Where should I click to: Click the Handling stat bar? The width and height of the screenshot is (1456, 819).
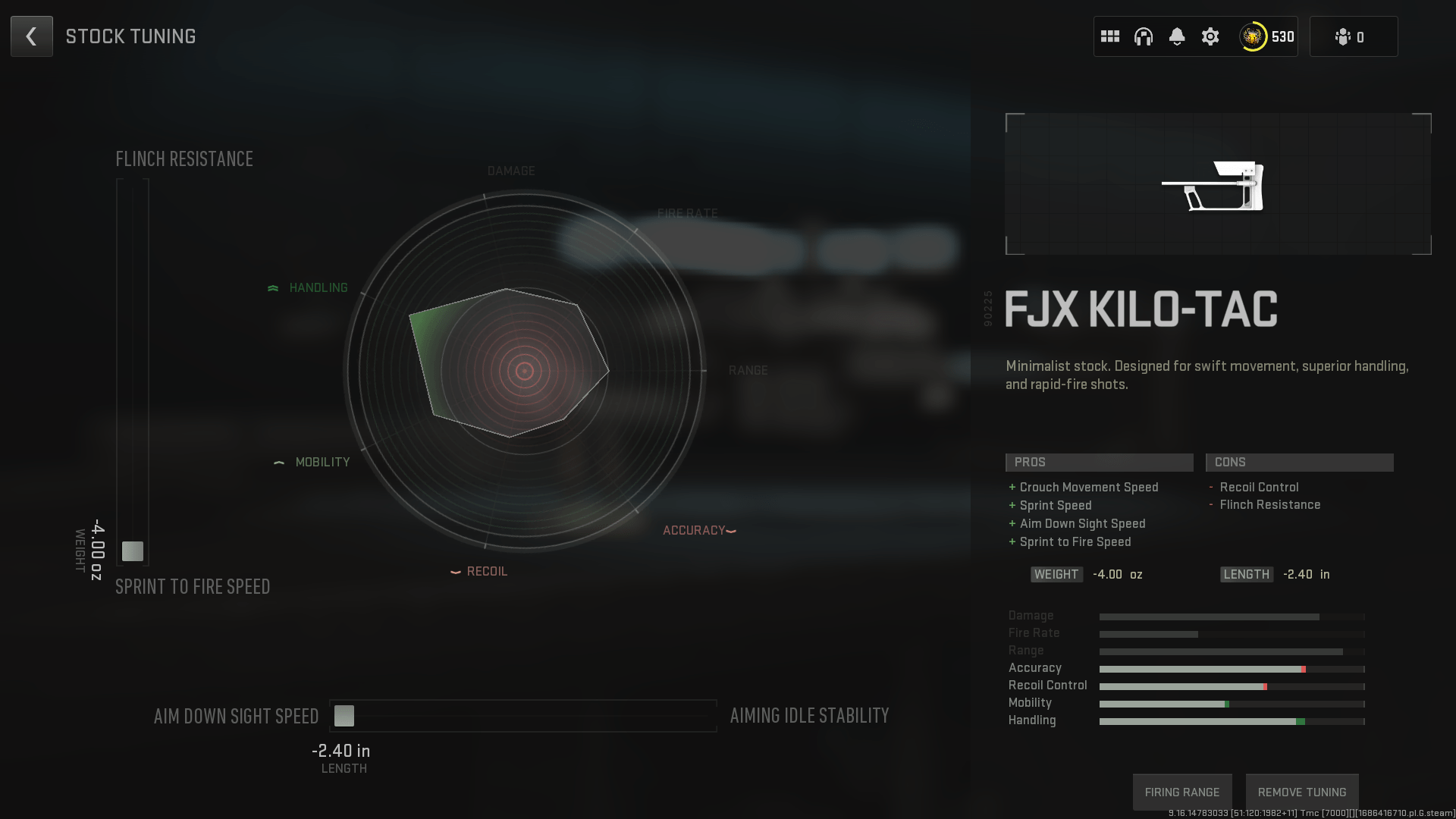coord(1232,721)
